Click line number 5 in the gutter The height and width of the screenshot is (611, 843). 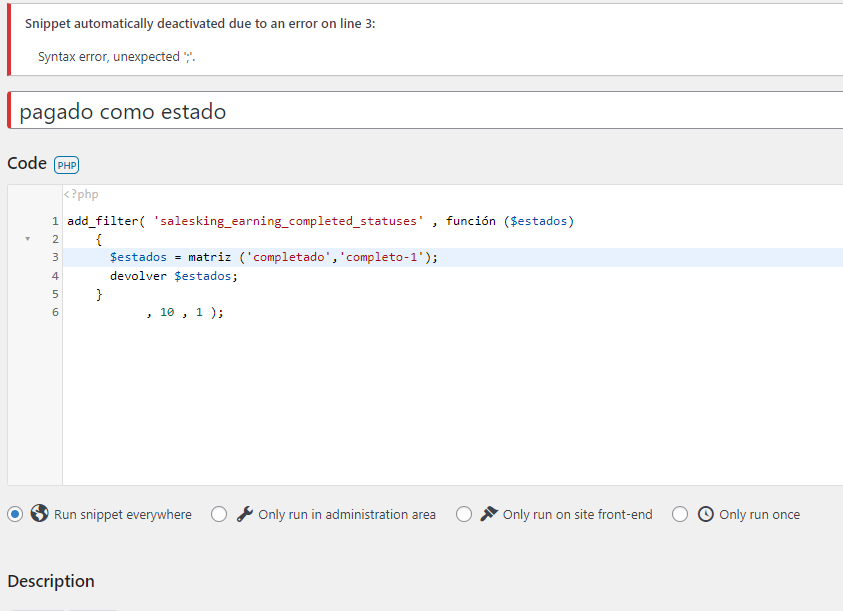(x=55, y=294)
